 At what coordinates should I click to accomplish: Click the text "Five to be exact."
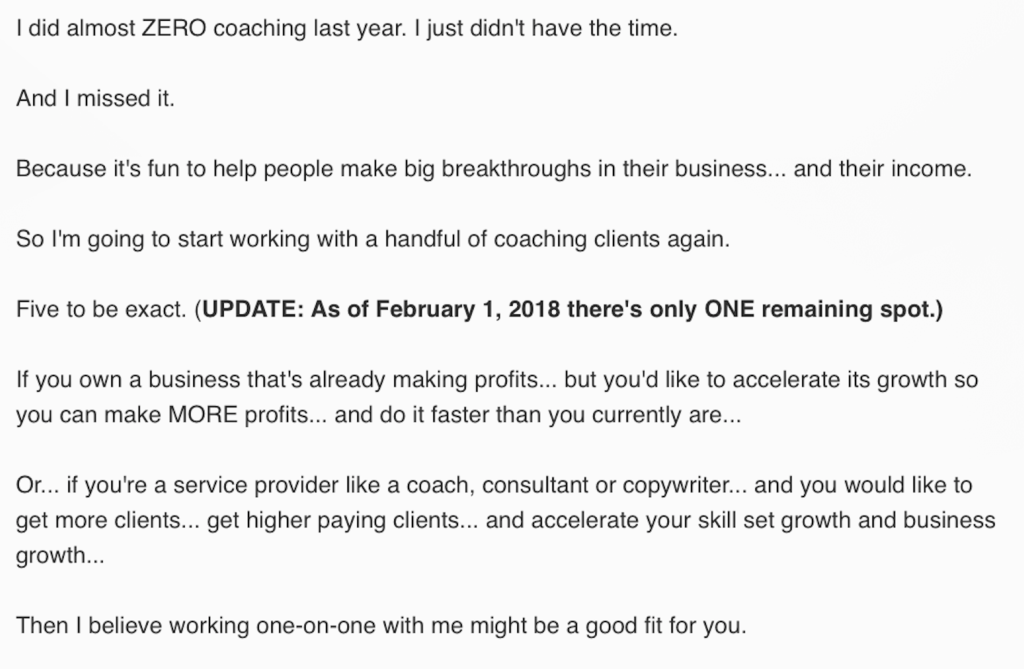[101, 310]
